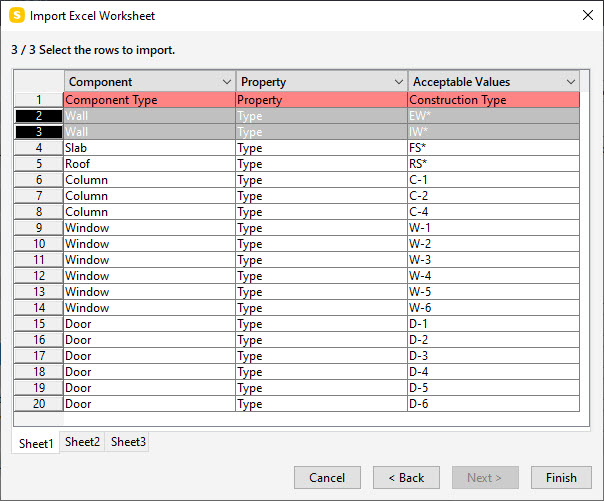Select row header 20

[x=39, y=404]
